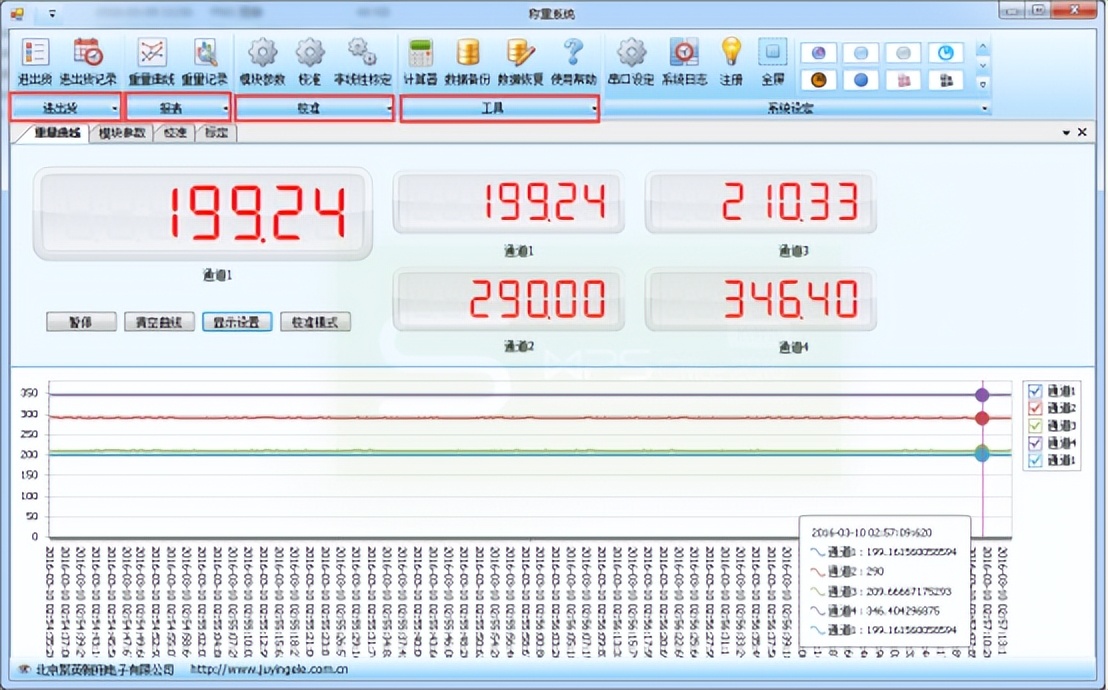Image resolution: width=1108 pixels, height=690 pixels.
Task: Expand the 系统设定 group dropdown arrow
Action: (x=985, y=108)
